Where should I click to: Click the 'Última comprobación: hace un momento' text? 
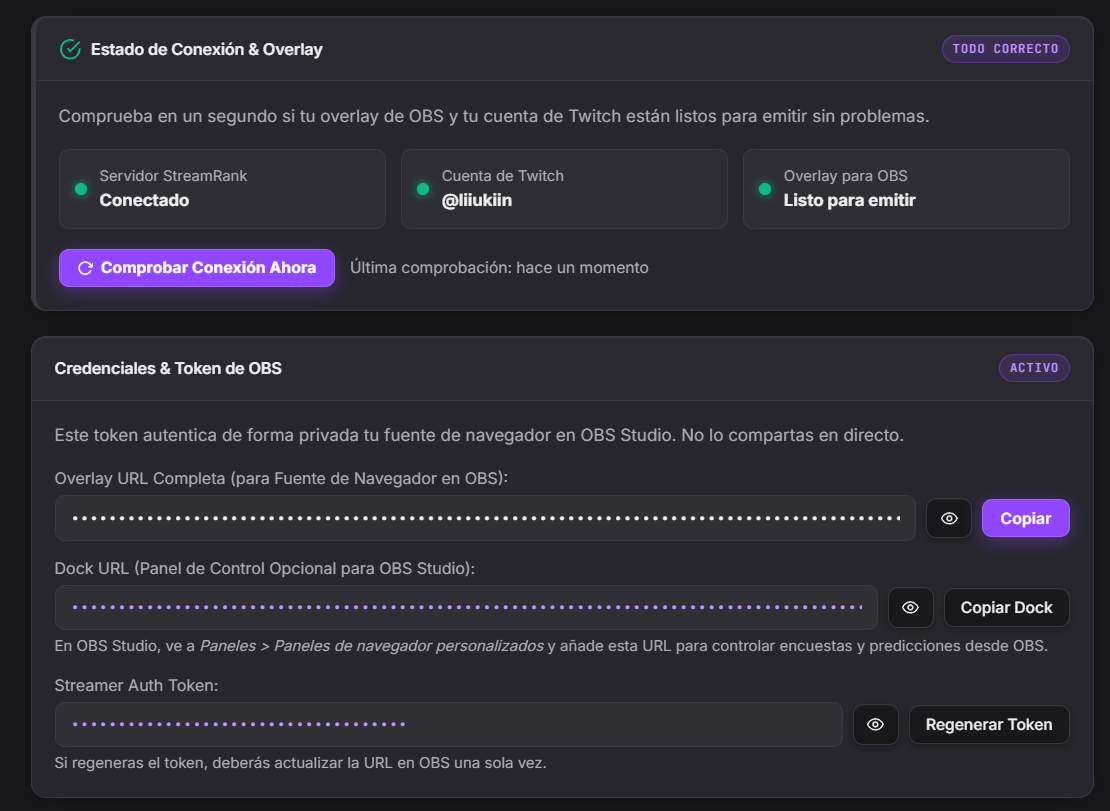[x=499, y=268]
